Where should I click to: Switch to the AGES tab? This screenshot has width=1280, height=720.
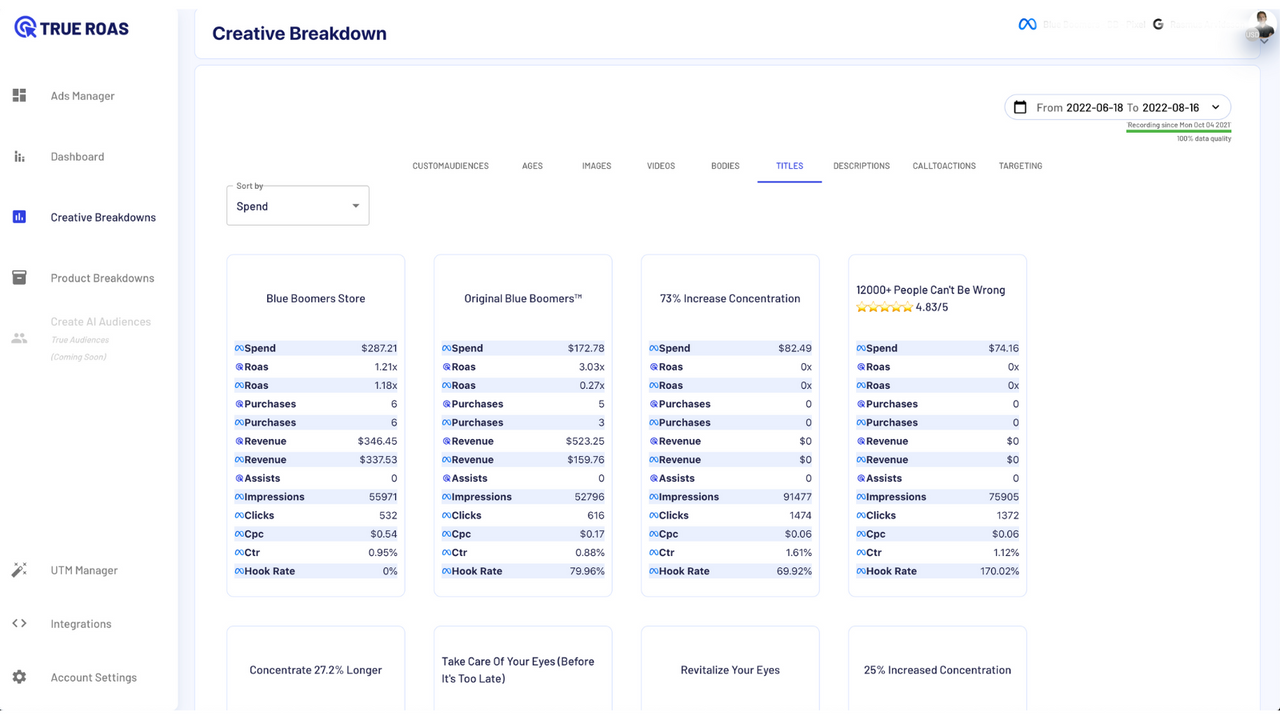pos(532,166)
